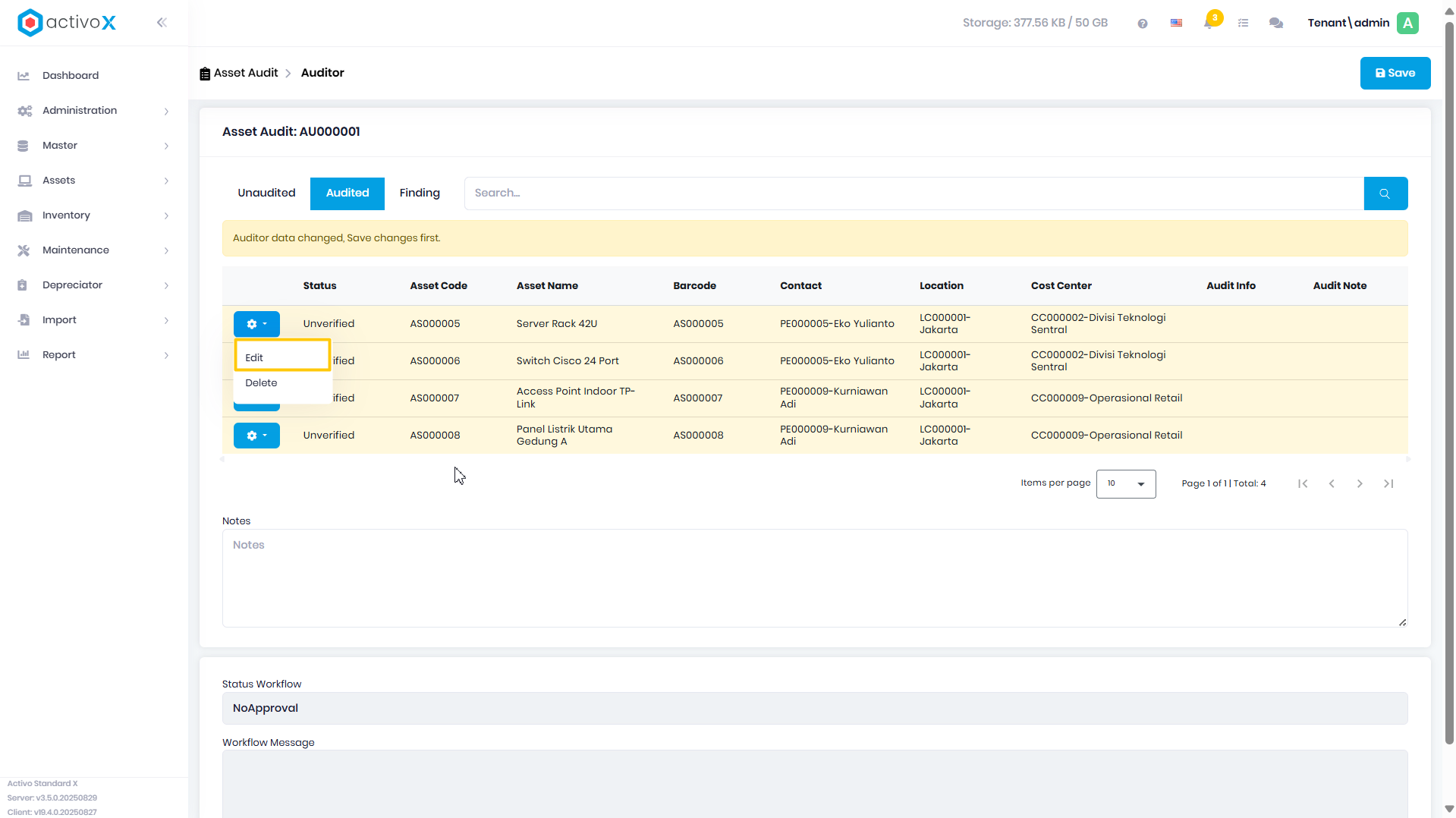This screenshot has height=818, width=1456.
Task: Click the search magnifier button
Action: 1385,193
